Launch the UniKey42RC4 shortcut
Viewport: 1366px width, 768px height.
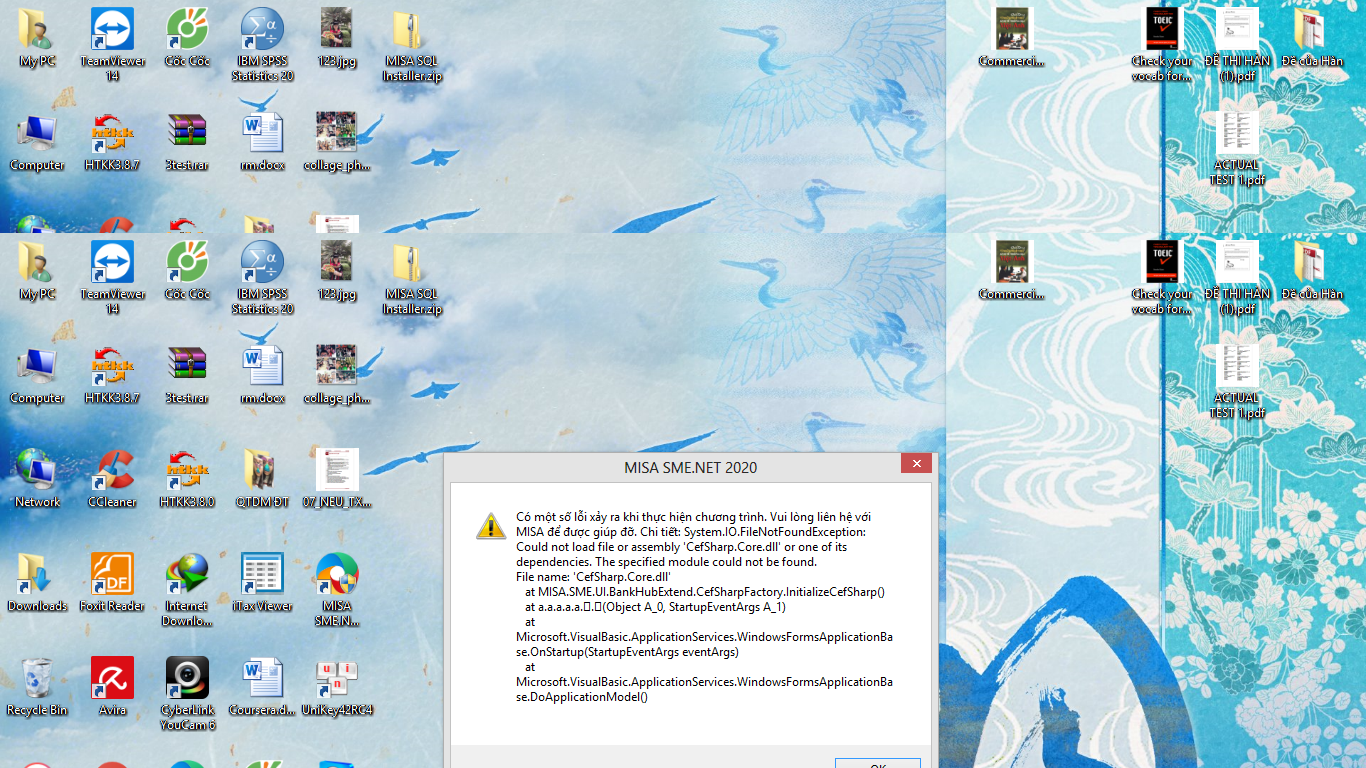[x=337, y=686]
